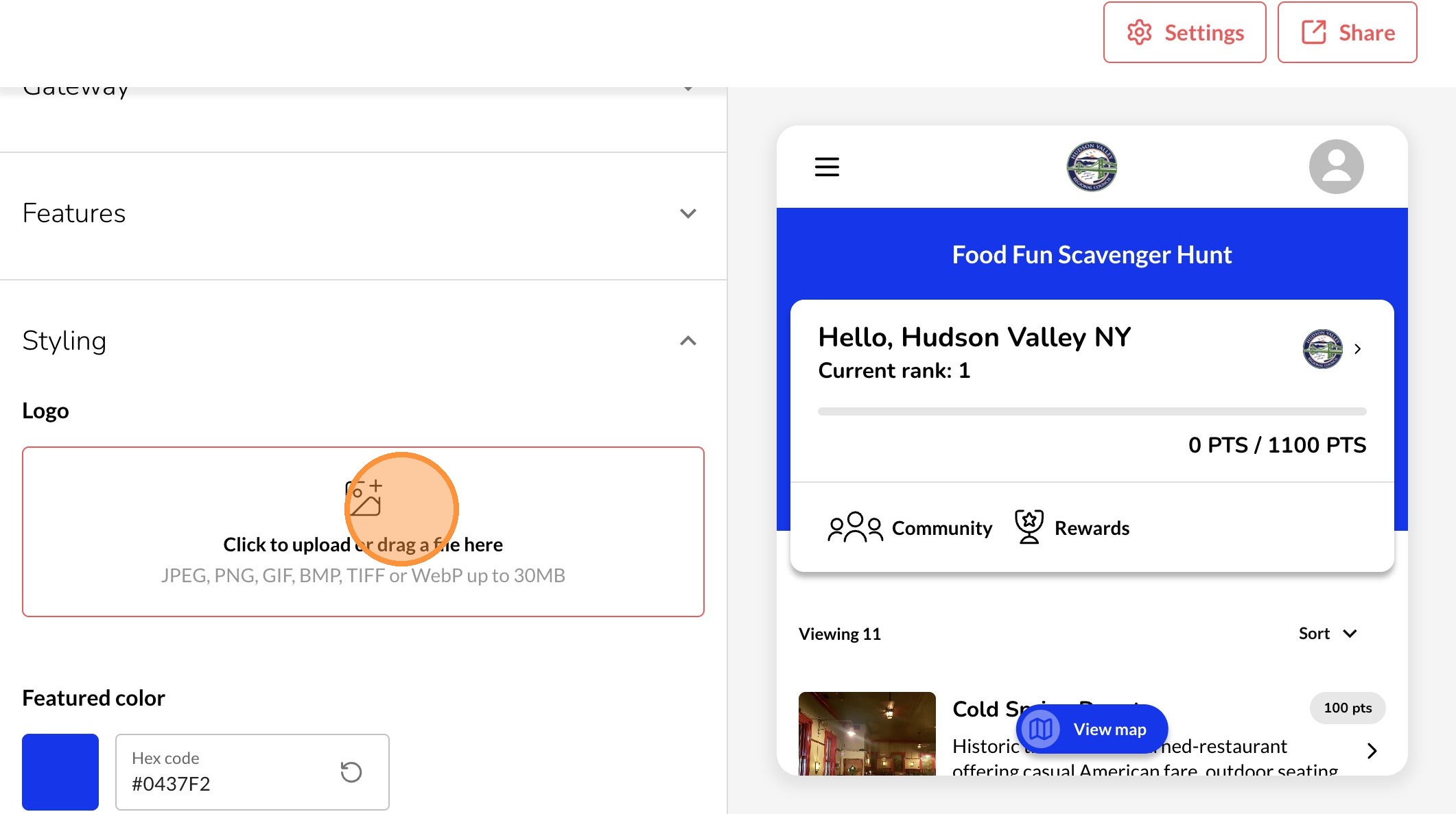Expand the Features section
This screenshot has height=814, width=1456.
[x=688, y=213]
